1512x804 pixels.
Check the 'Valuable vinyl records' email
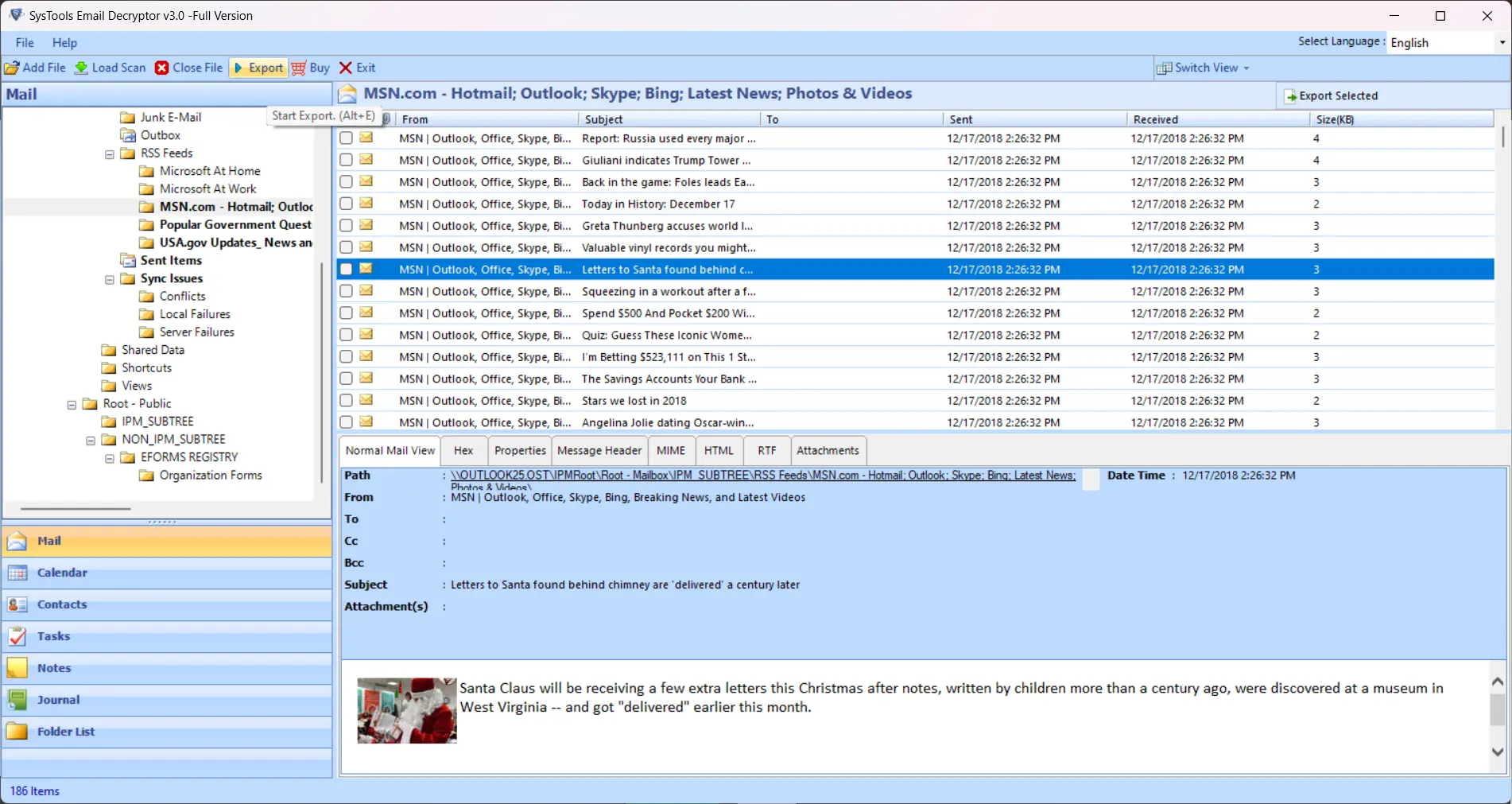[346, 247]
